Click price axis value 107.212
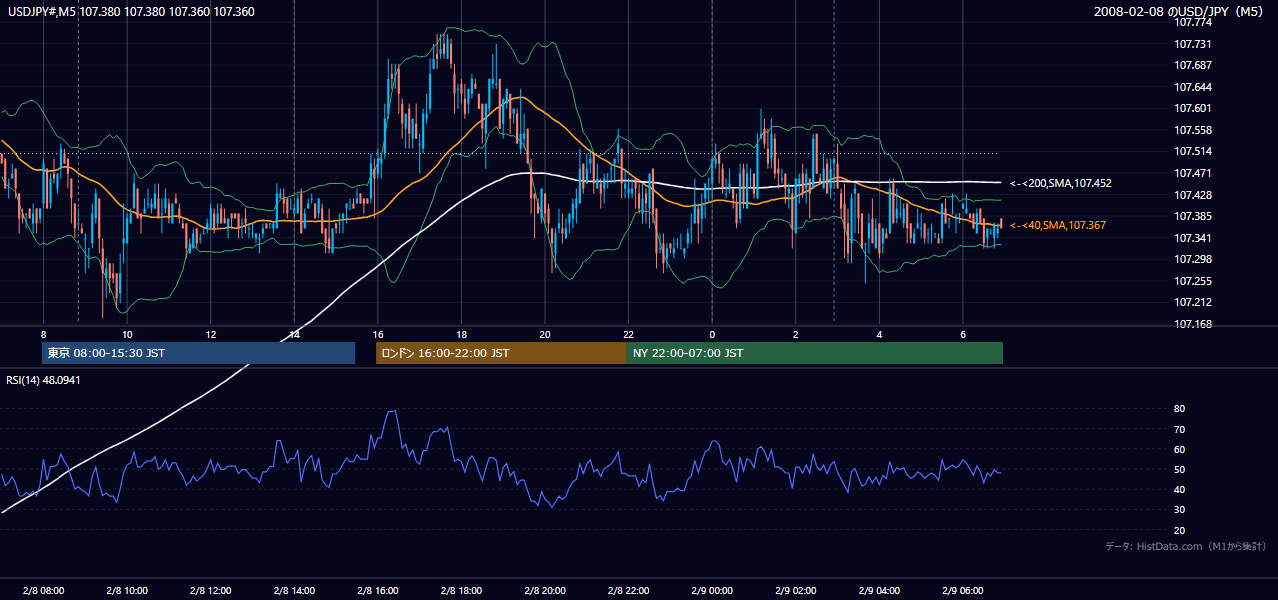The width and height of the screenshot is (1278, 600). (1194, 302)
